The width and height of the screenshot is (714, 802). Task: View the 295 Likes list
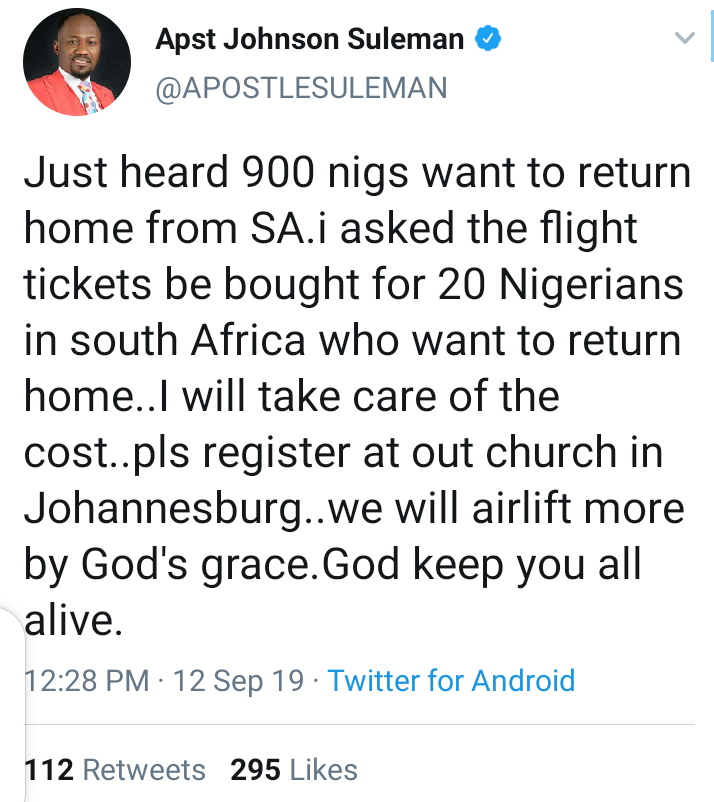293,770
